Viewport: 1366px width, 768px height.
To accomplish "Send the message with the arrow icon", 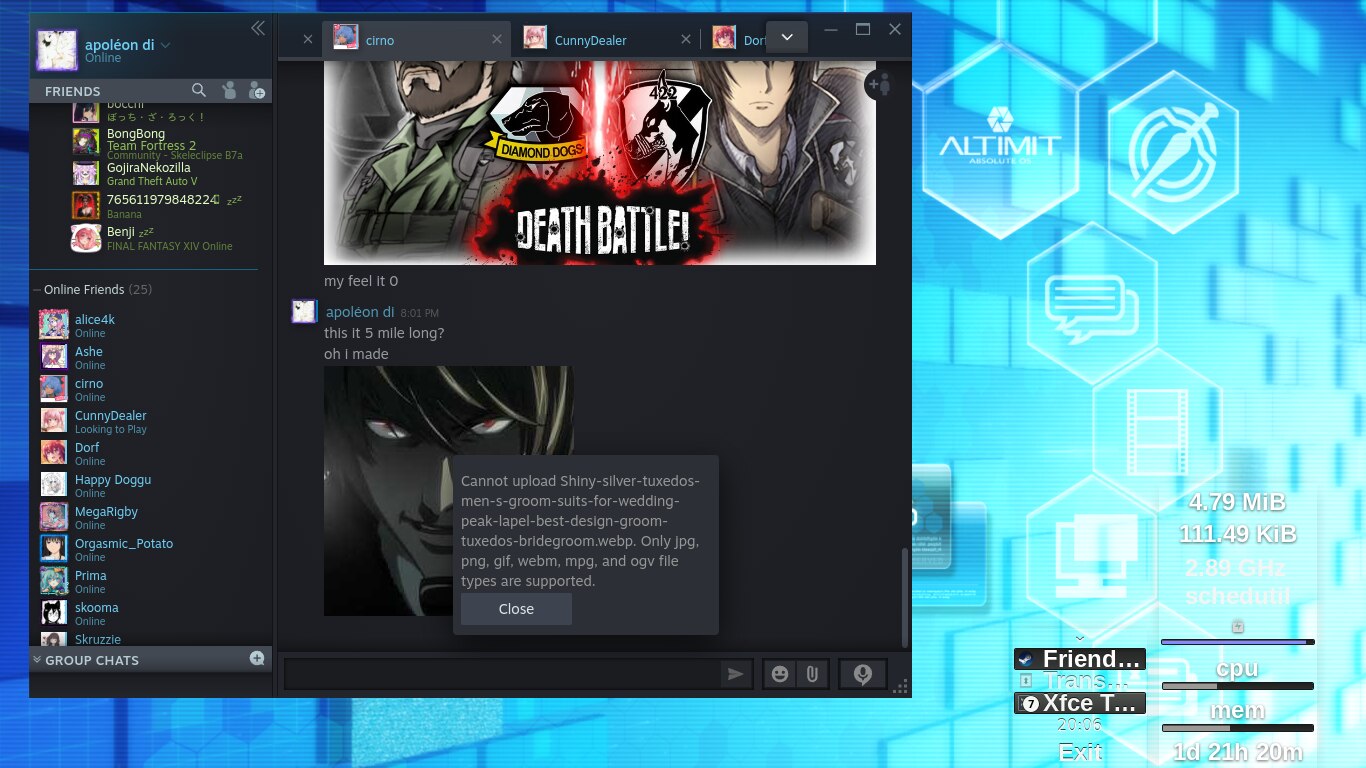I will click(x=735, y=674).
